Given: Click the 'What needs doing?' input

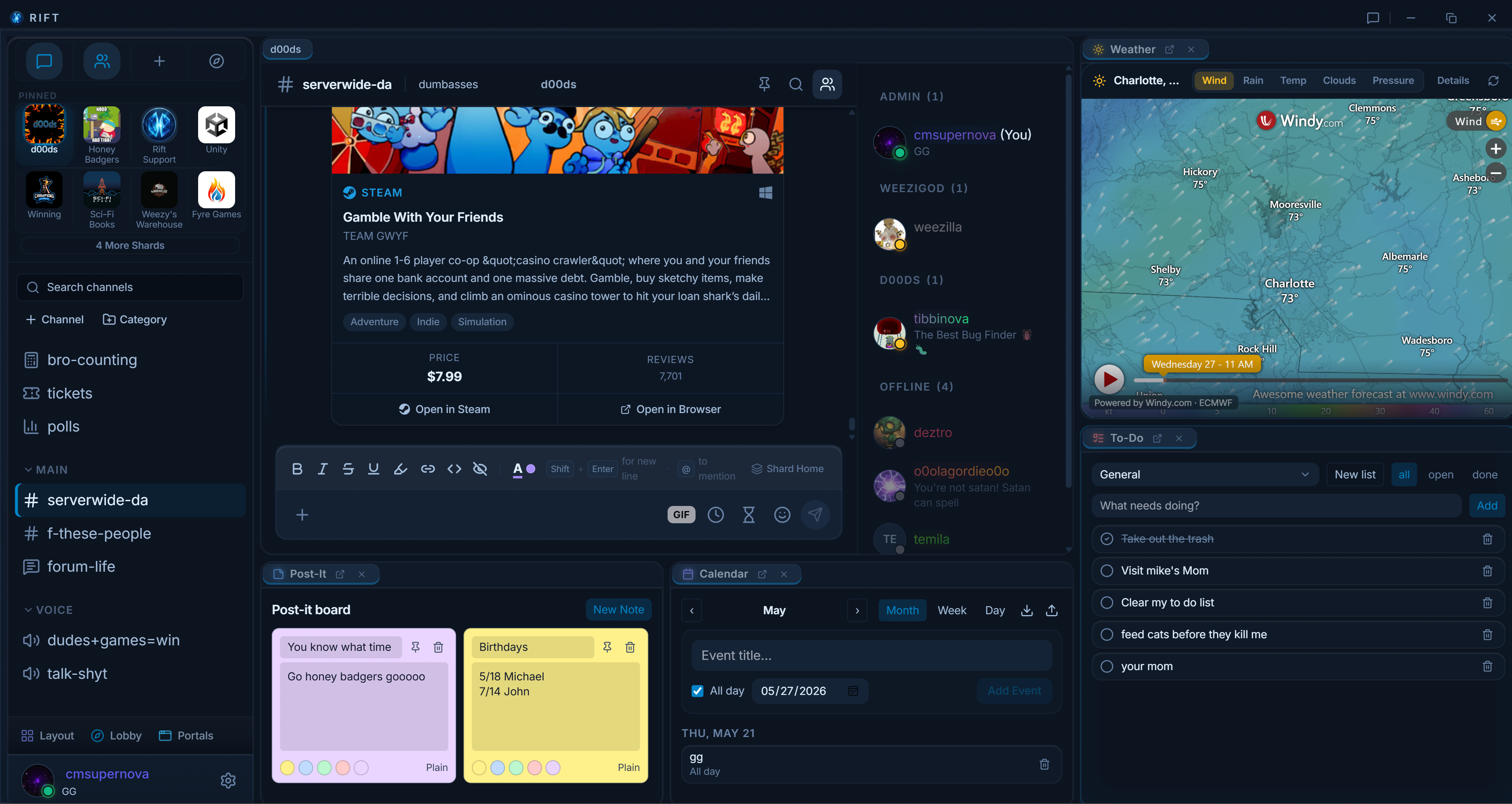Looking at the screenshot, I should pyautogui.click(x=1276, y=505).
